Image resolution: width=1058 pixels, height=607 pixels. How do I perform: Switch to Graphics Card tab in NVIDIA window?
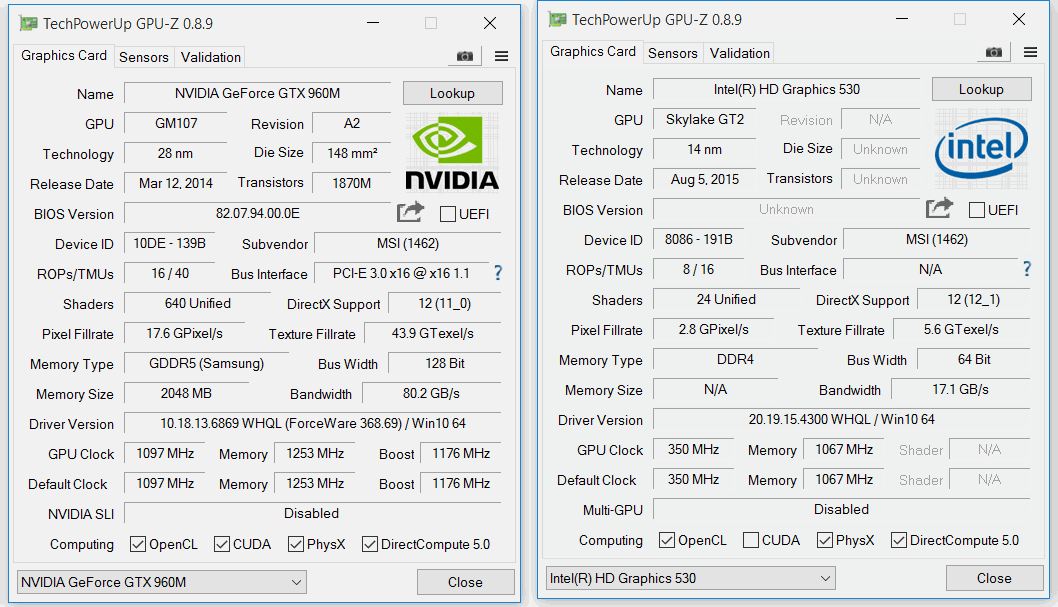(63, 55)
